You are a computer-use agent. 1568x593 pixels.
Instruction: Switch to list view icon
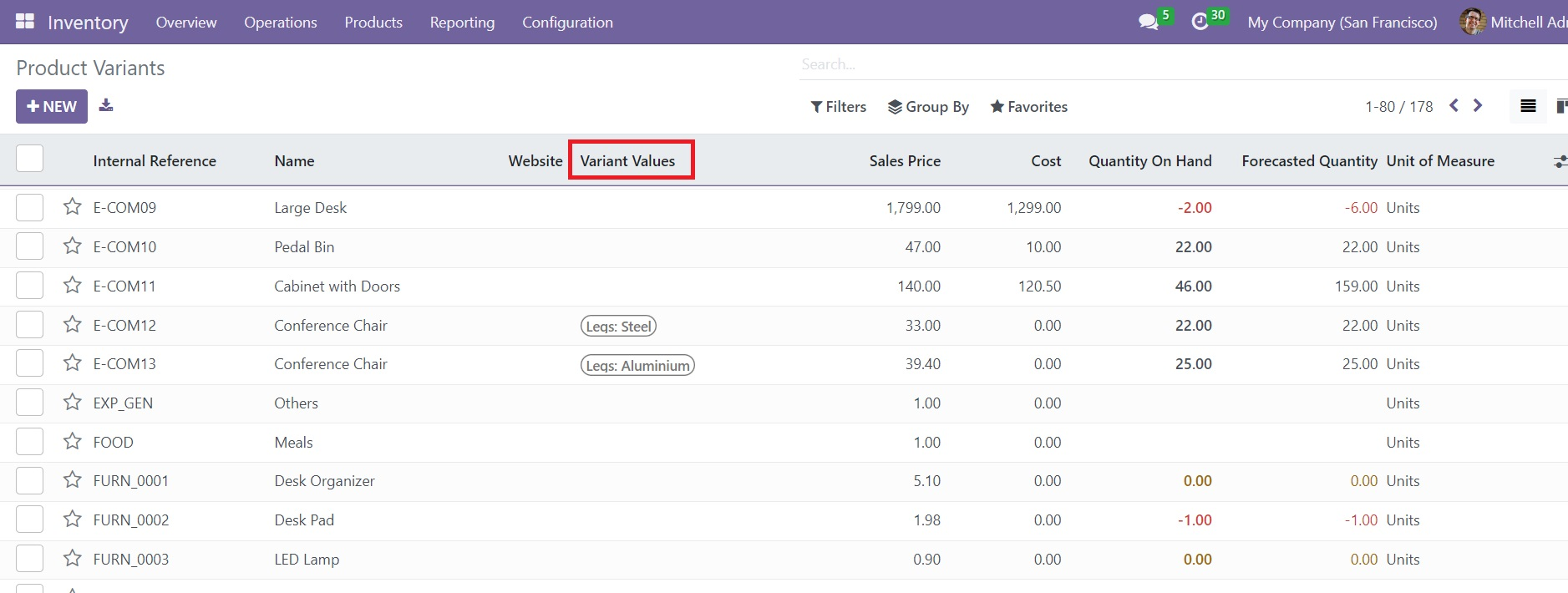coord(1528,106)
